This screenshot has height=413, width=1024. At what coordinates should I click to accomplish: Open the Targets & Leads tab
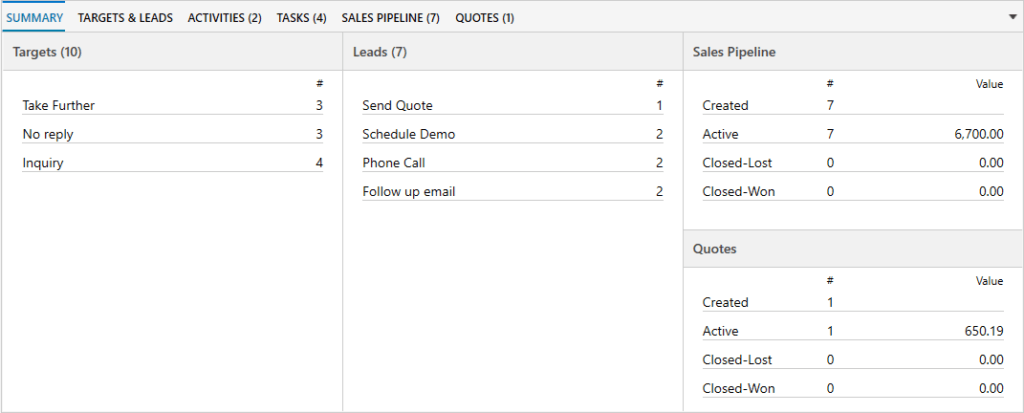click(x=125, y=18)
